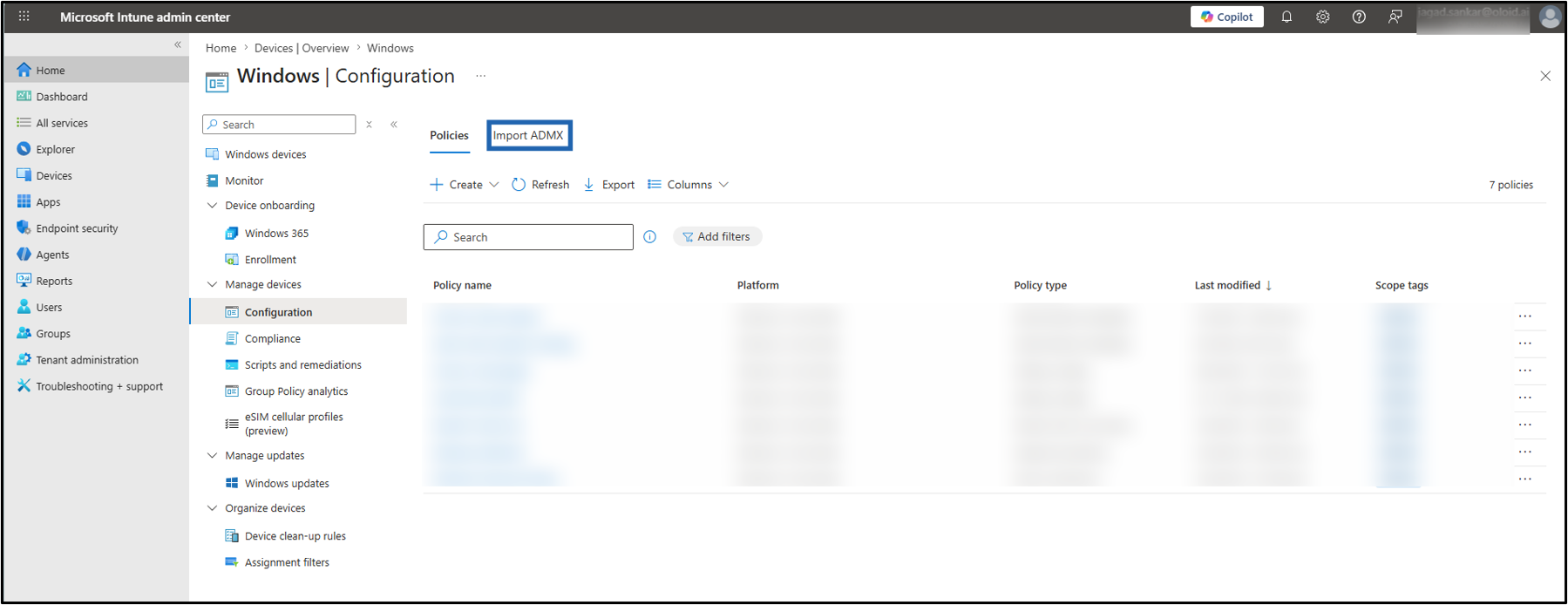Collapse the Device onboarding section
Viewport: 1568px width, 605px height.
[212, 206]
